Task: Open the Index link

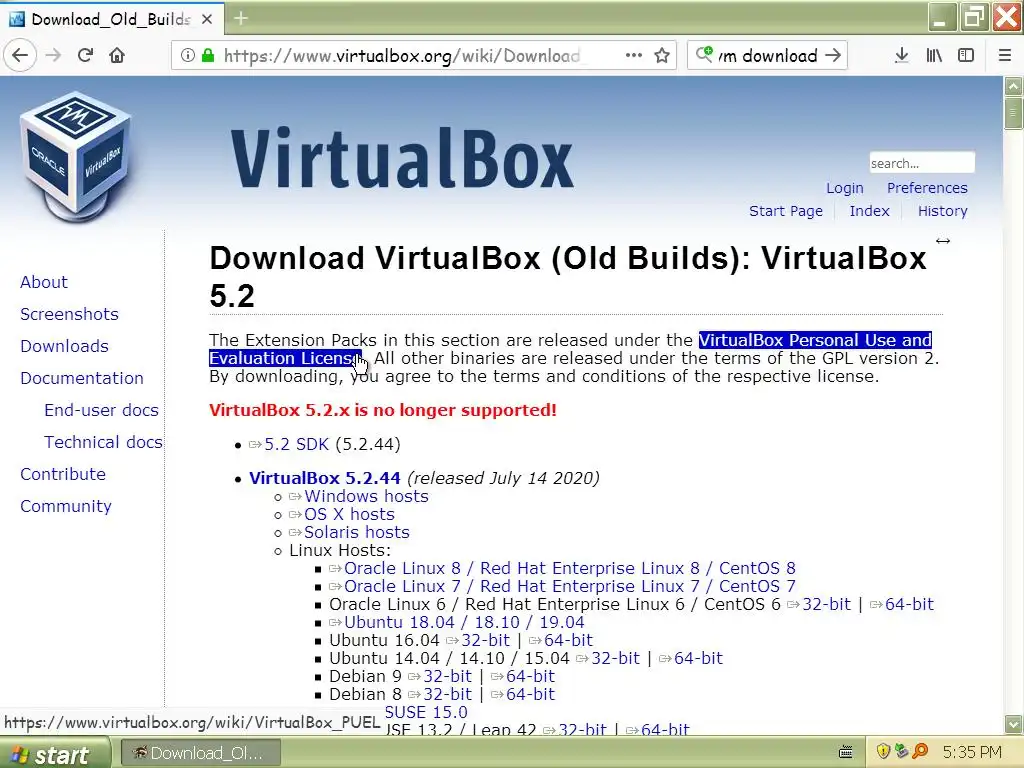Action: [869, 211]
